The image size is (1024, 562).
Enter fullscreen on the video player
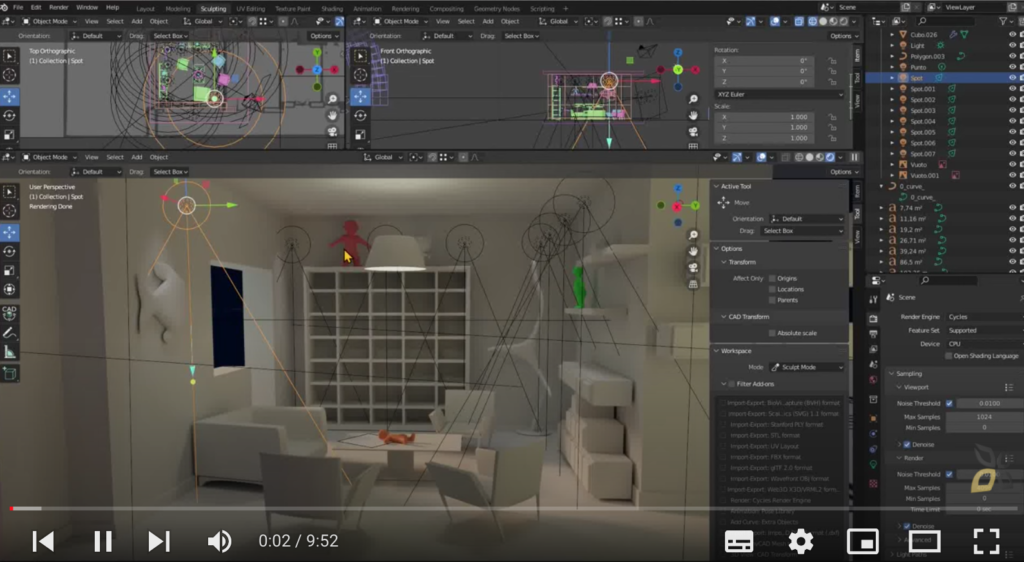click(x=986, y=541)
